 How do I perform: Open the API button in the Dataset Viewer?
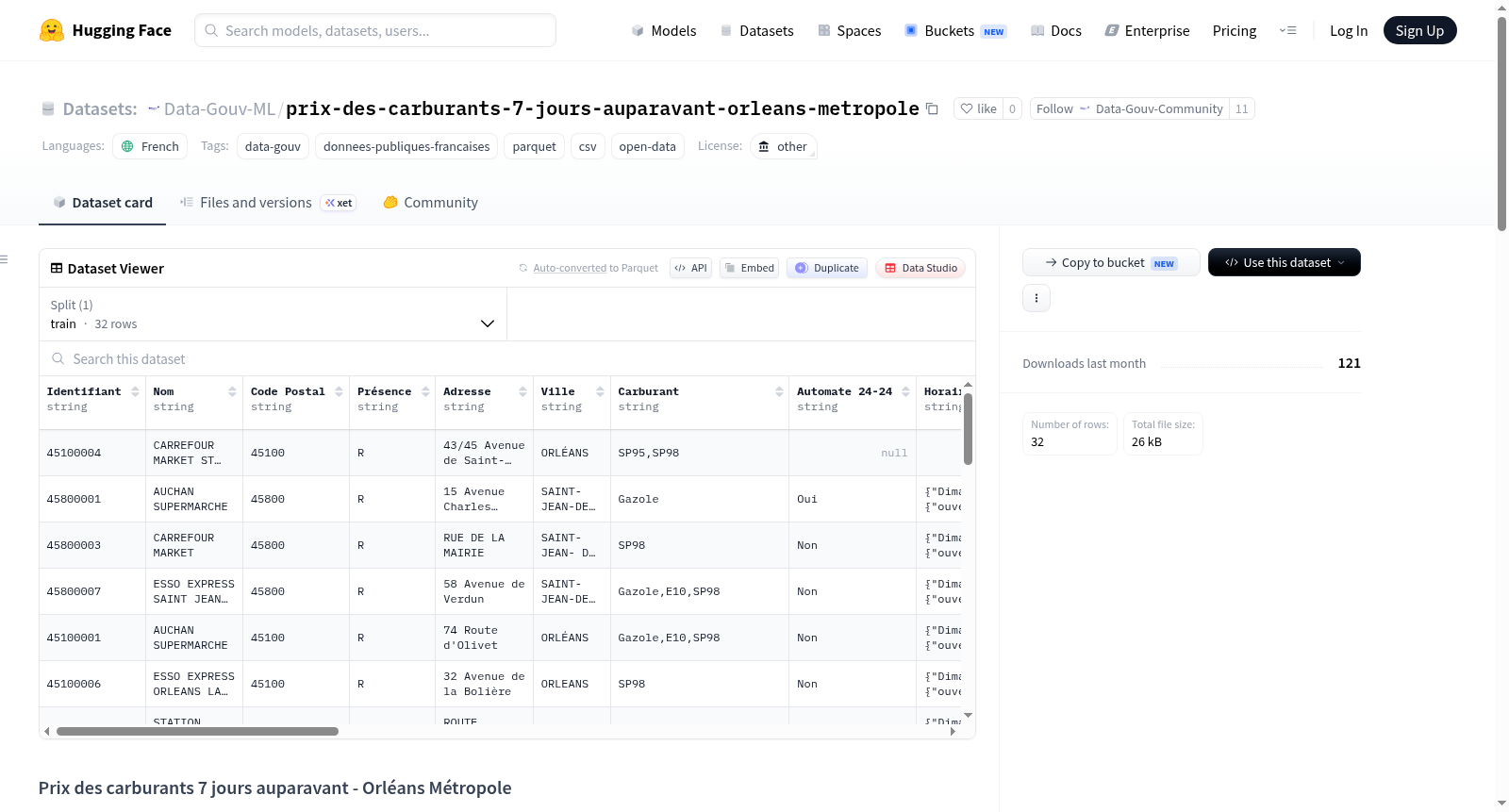click(690, 268)
